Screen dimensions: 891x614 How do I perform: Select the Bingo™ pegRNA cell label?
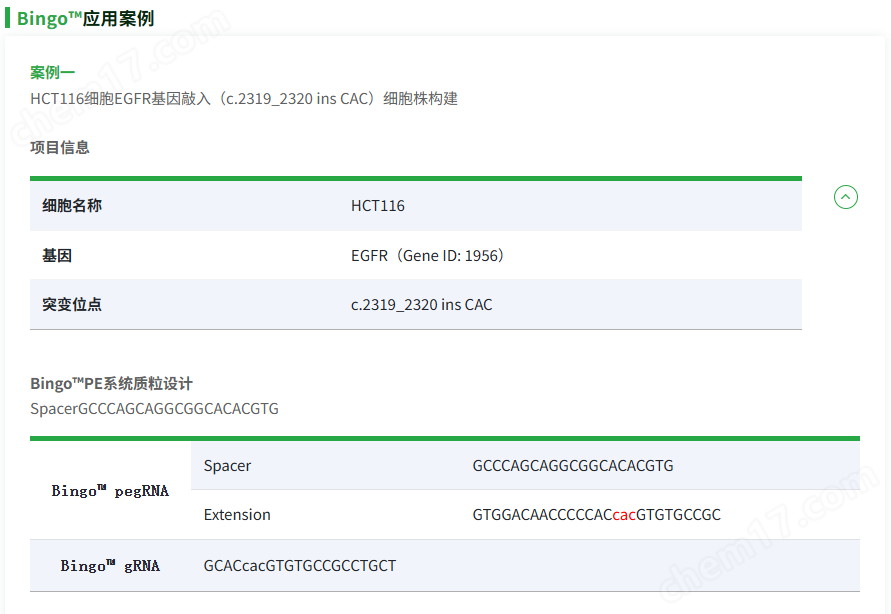pos(110,491)
